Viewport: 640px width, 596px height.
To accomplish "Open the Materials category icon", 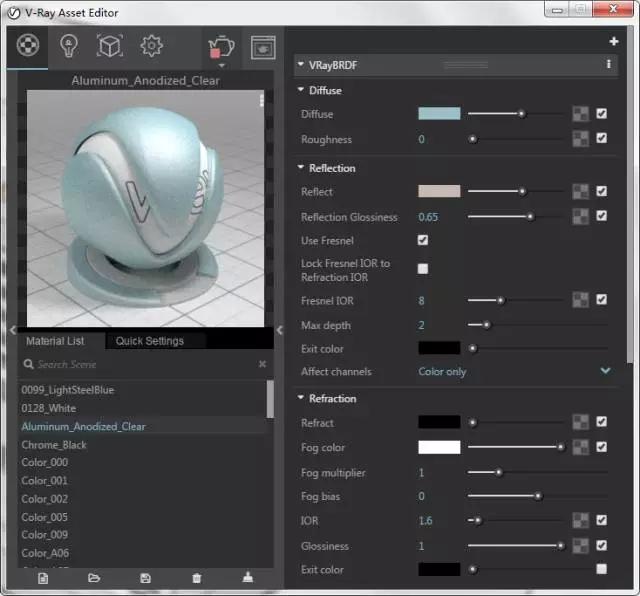I will pyautogui.click(x=28, y=45).
